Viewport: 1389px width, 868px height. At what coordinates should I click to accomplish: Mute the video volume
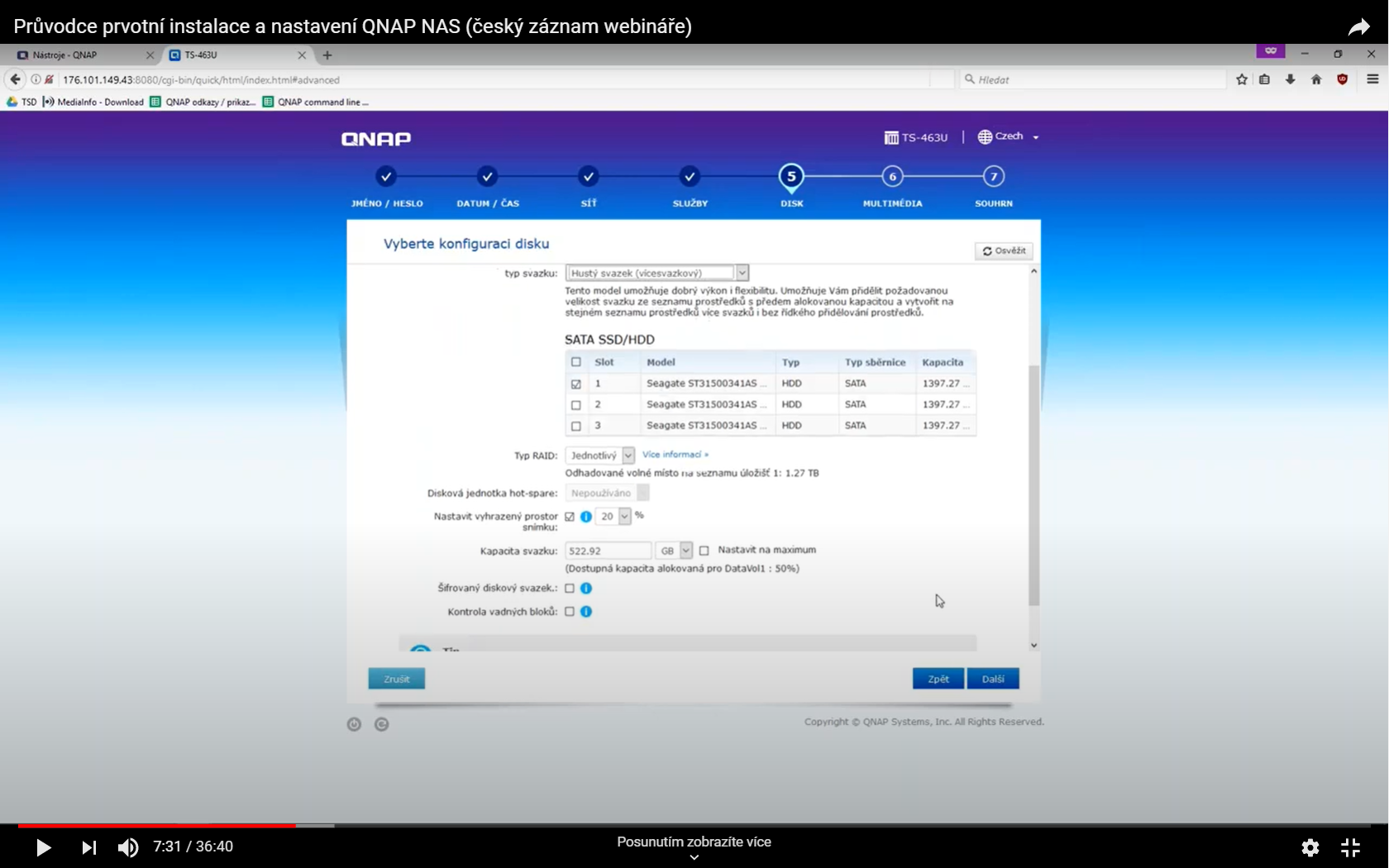(128, 847)
